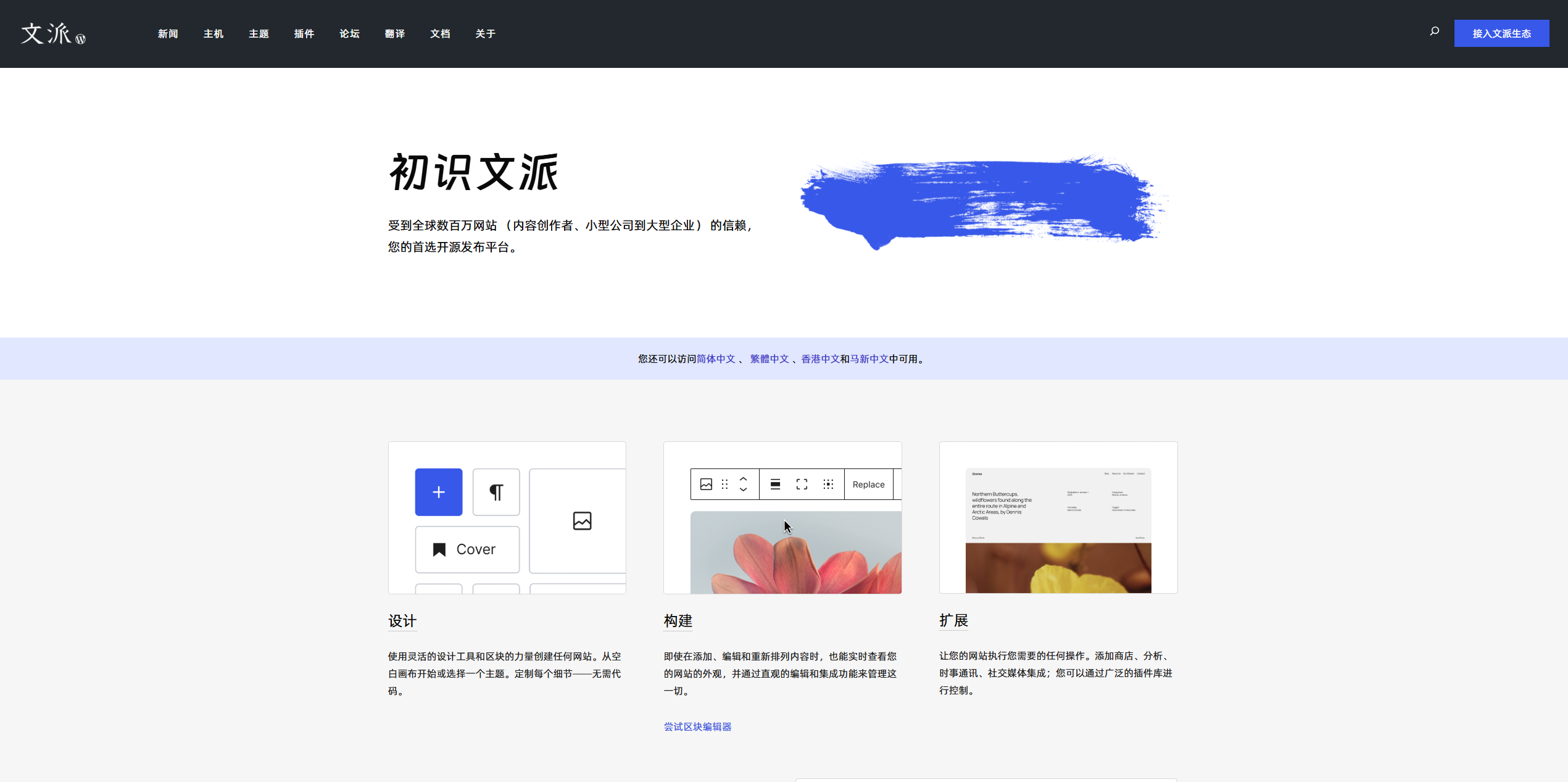Click the blue plus block icon
Viewport: 1568px width, 782px height.
coord(438,492)
